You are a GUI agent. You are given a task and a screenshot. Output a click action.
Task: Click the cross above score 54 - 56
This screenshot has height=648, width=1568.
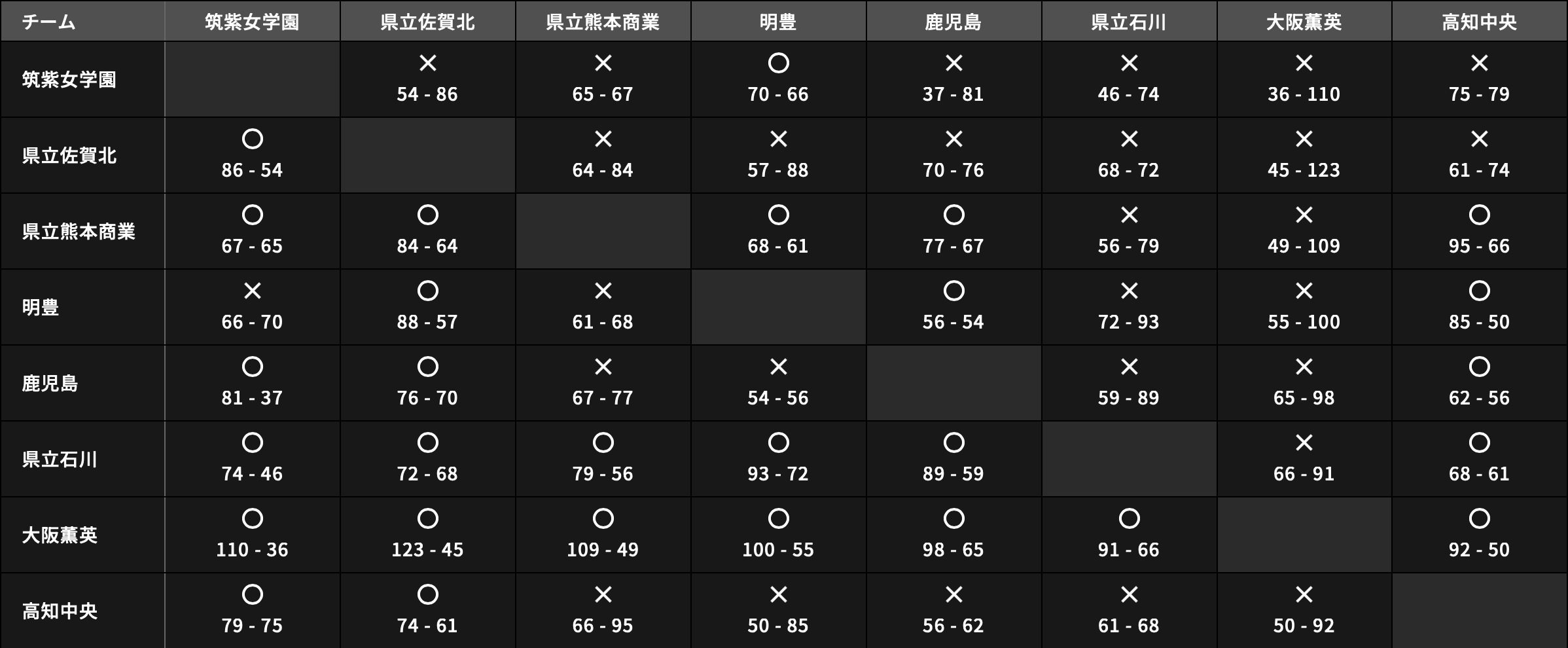click(778, 367)
